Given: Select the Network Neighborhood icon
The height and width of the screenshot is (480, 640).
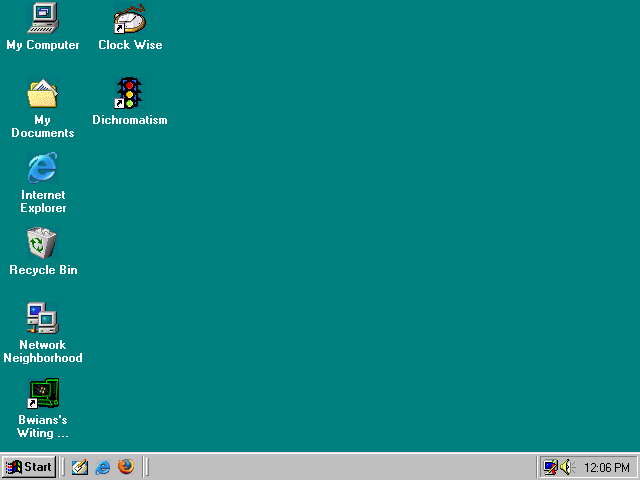Looking at the screenshot, I should [x=43, y=318].
